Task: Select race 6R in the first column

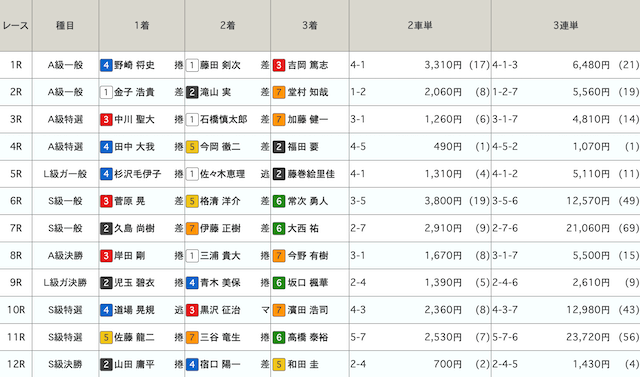Action: (x=16, y=201)
